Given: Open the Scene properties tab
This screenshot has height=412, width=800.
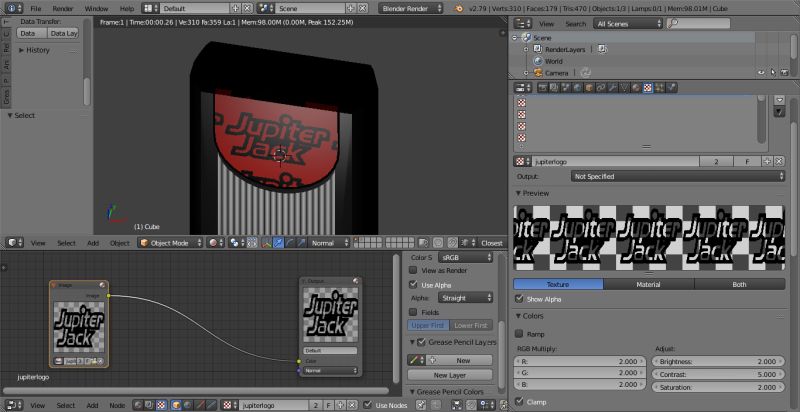Looking at the screenshot, I should click(566, 88).
